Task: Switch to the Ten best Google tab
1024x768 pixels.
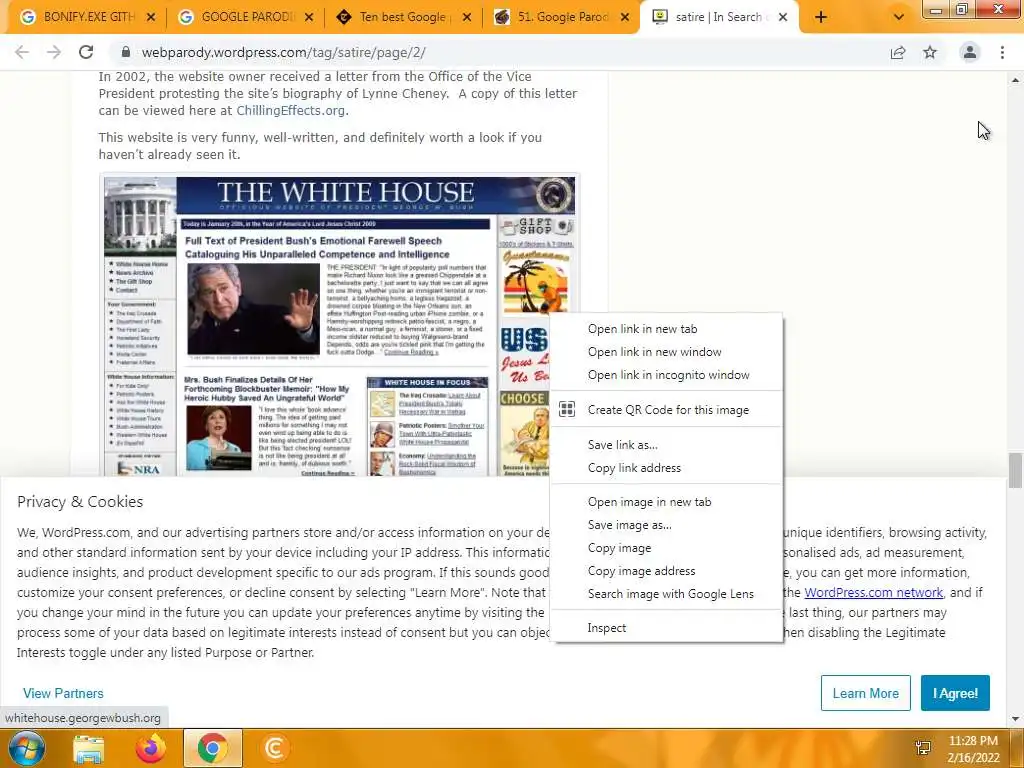Action: click(x=403, y=18)
